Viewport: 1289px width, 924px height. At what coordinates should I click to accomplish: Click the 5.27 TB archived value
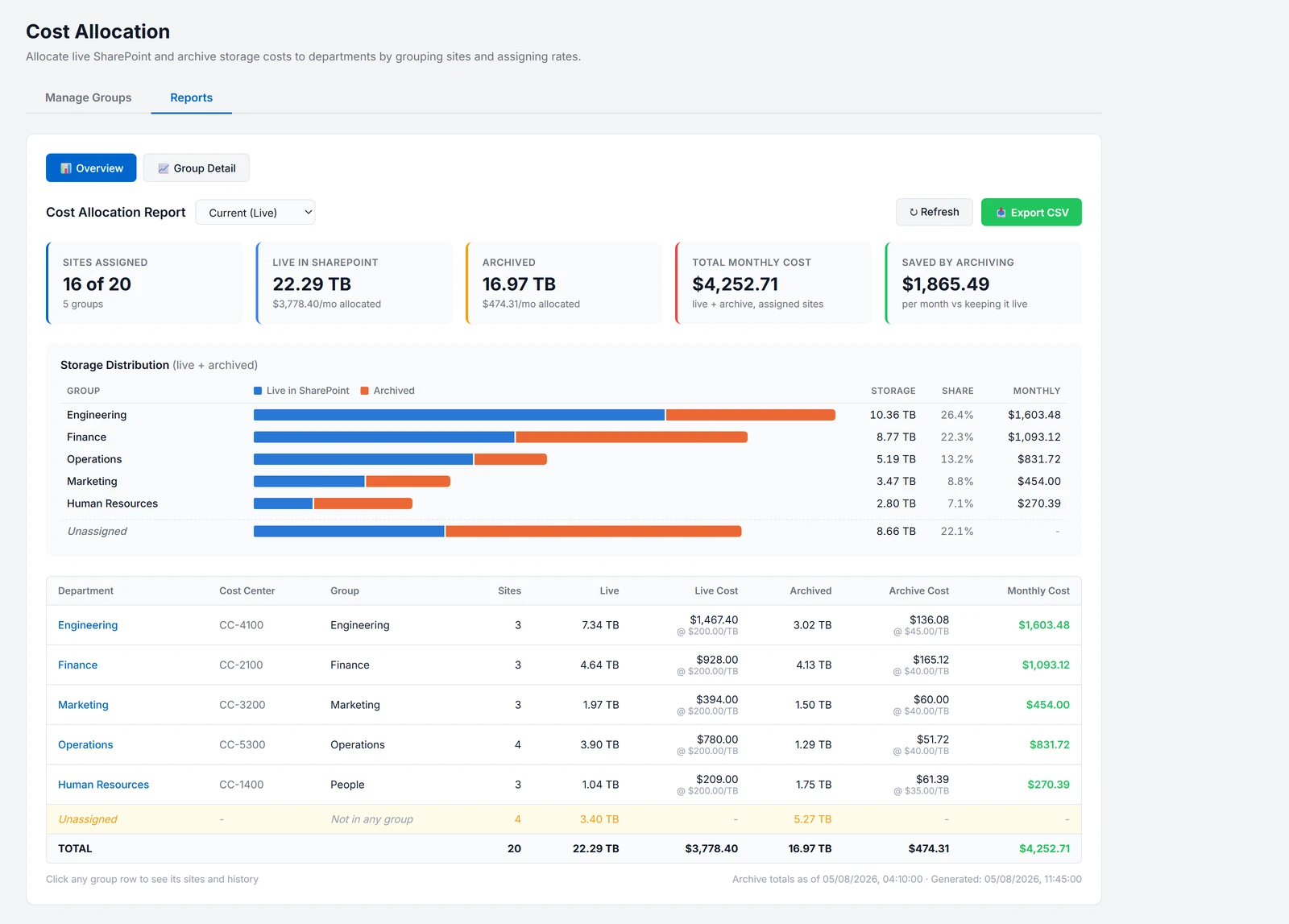tap(812, 819)
